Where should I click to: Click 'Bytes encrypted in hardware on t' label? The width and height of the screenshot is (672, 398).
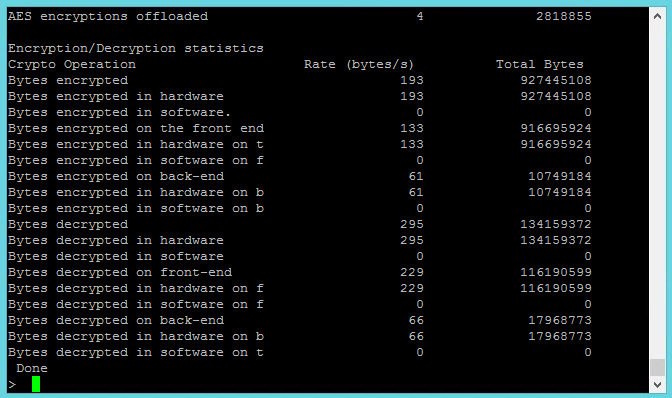136,144
